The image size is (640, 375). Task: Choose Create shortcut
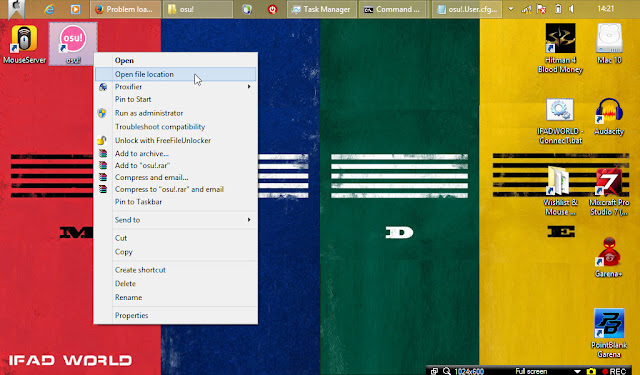click(x=176, y=270)
